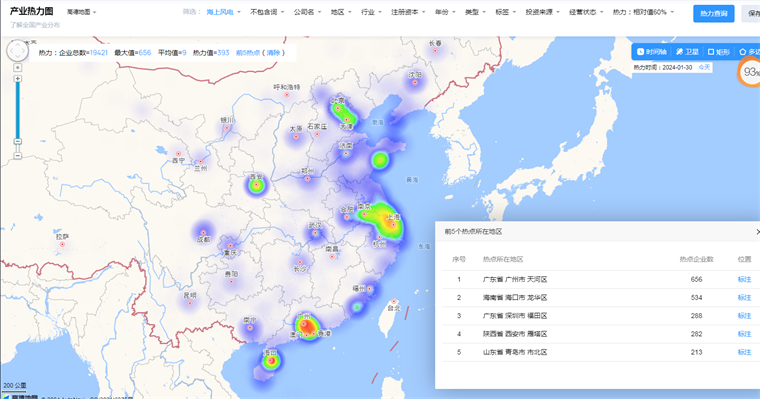Screen dimensions: 760x399
Task: Click the 南宁 city marker
Action: (250, 328)
